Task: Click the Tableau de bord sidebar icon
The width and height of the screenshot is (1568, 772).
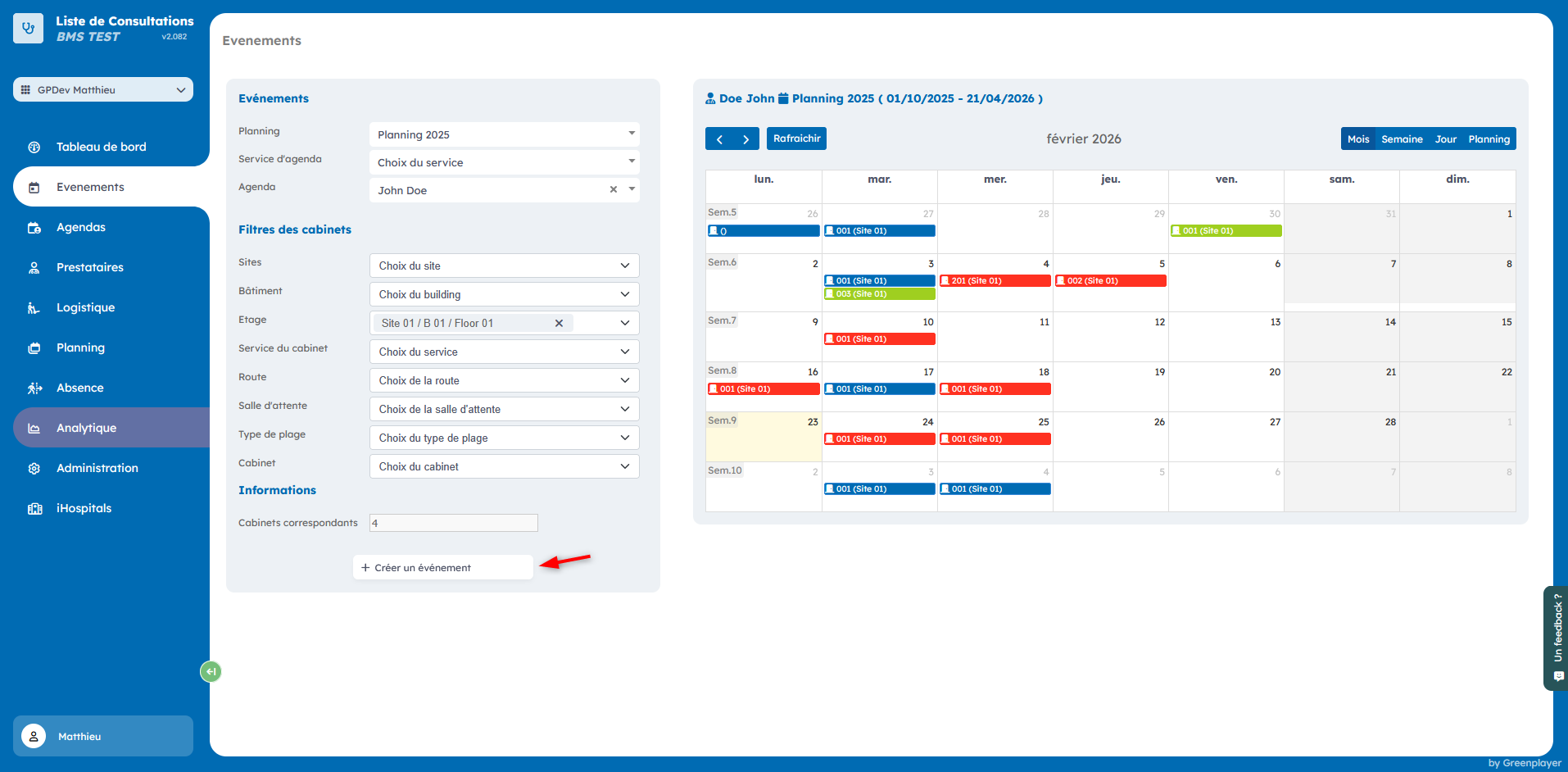Action: click(34, 148)
